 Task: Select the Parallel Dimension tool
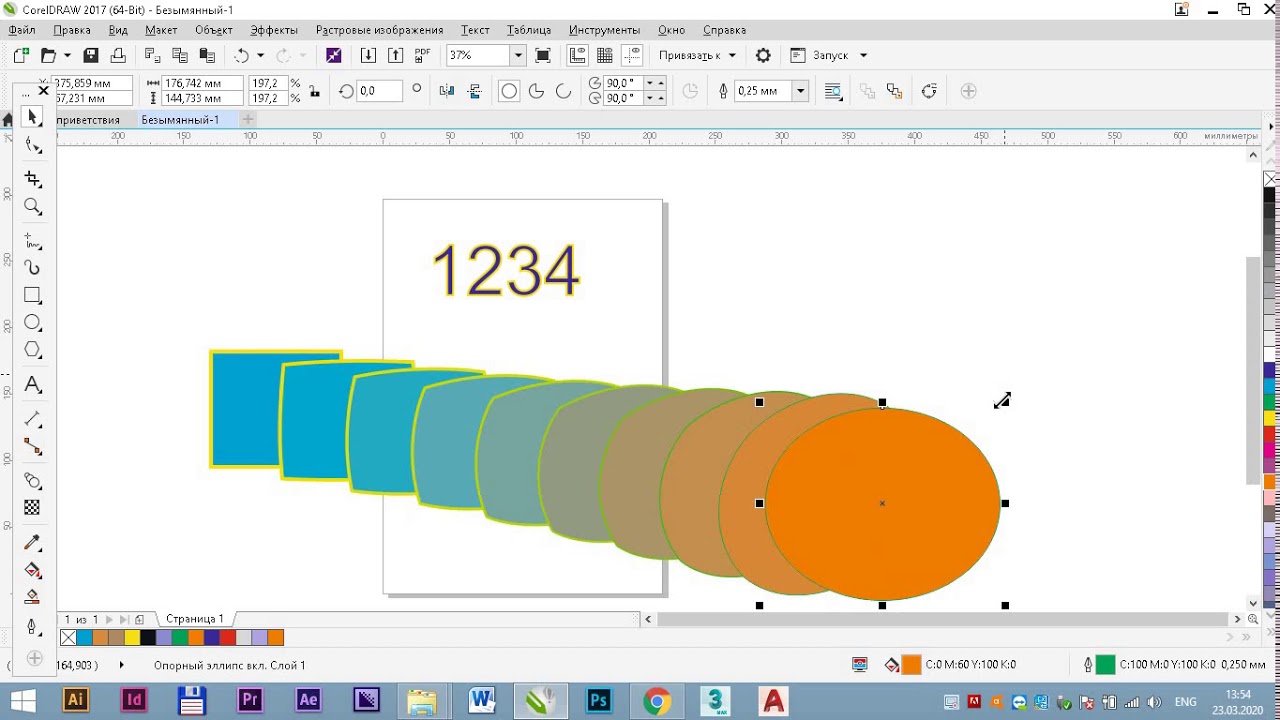pos(32,419)
